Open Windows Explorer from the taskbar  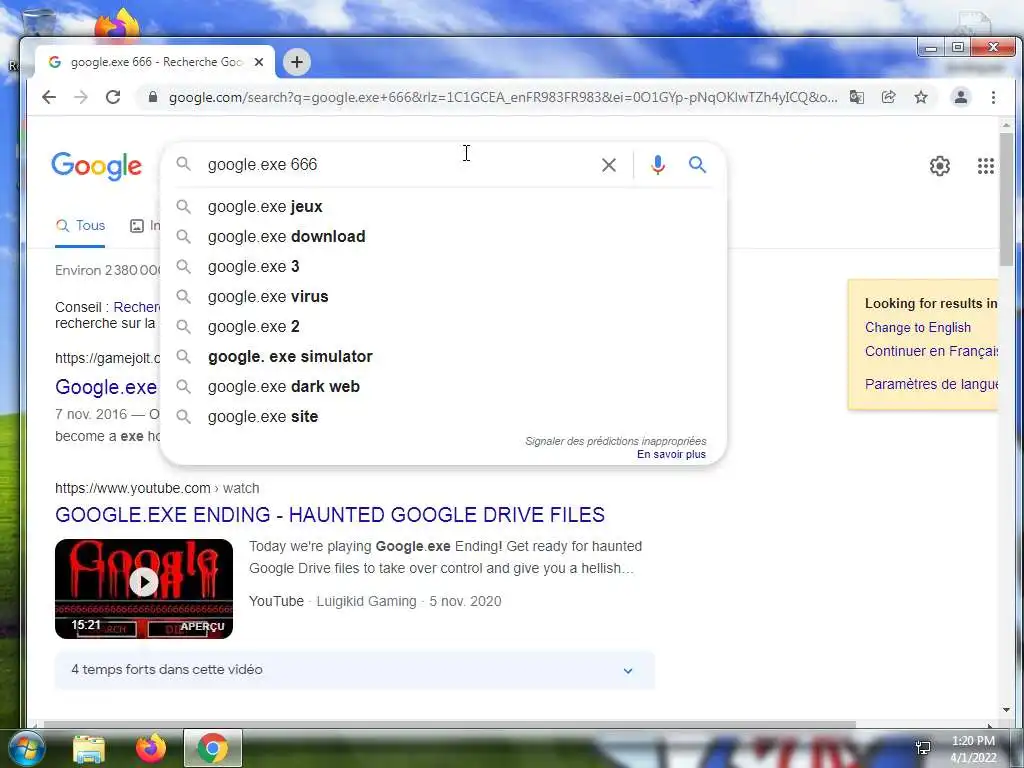click(x=89, y=748)
